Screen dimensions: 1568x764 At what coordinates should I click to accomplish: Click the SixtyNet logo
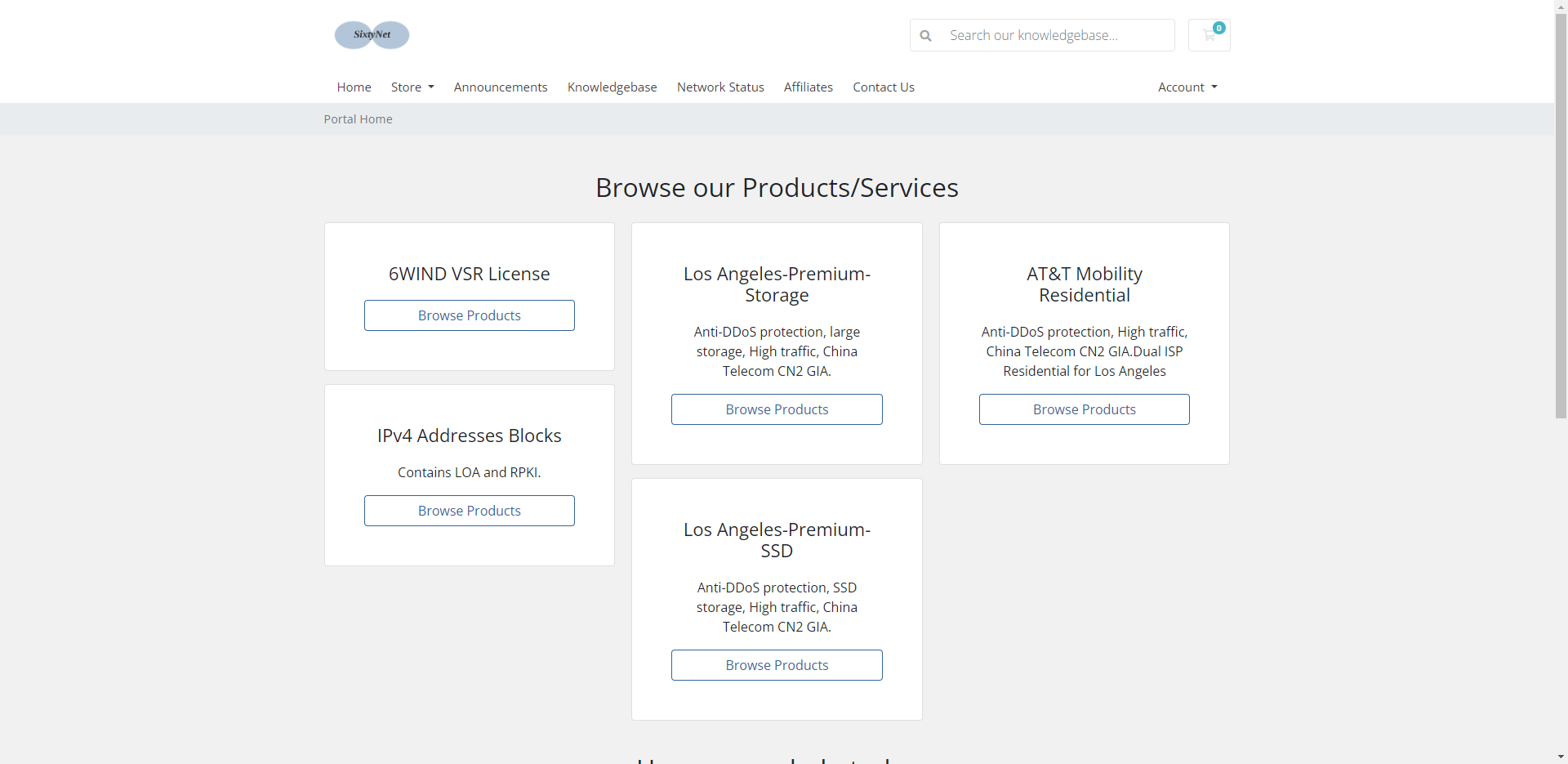pyautogui.click(x=372, y=34)
